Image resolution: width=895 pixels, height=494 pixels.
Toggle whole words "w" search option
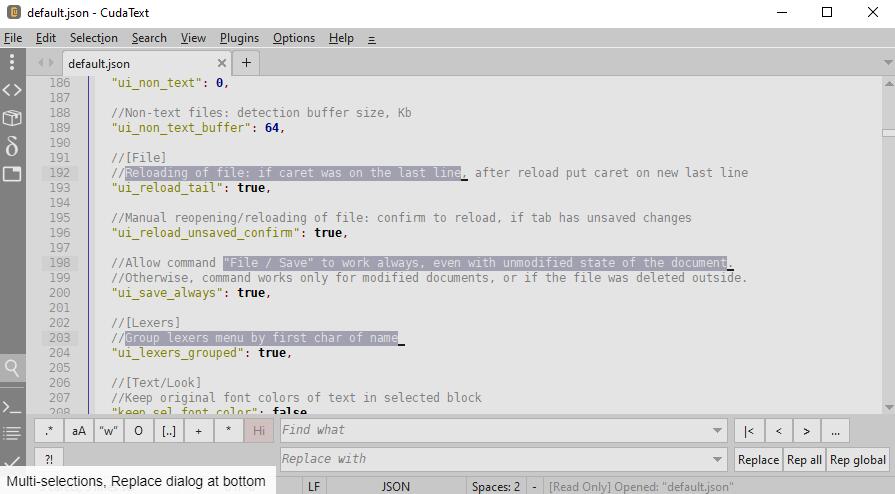click(x=108, y=431)
